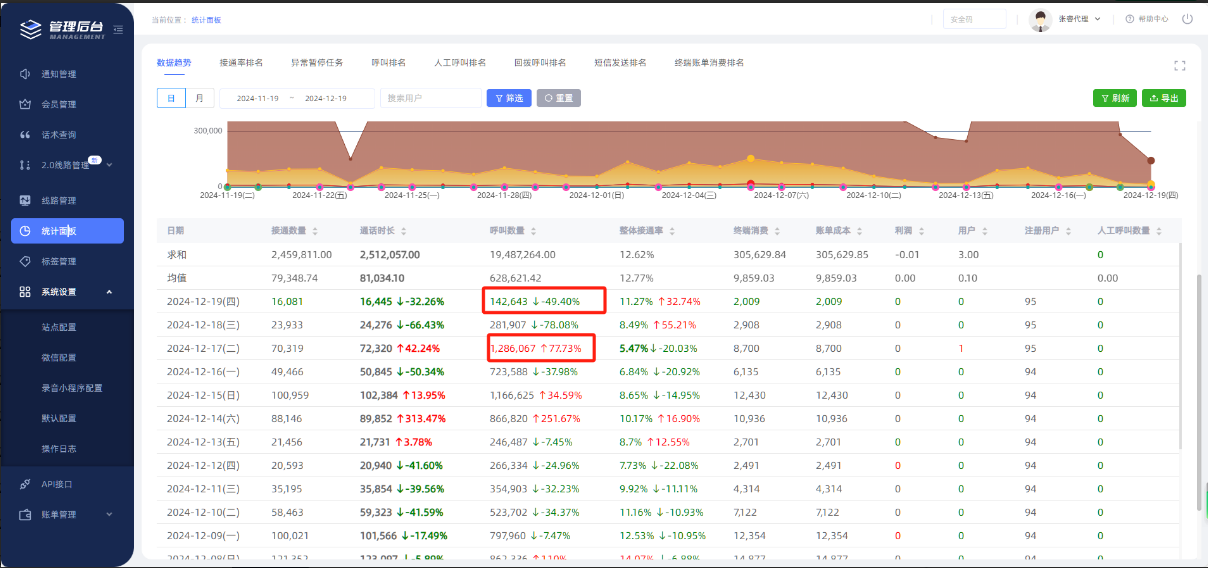1208x568 pixels.
Task: Click the green 导出 export button
Action: pos(1164,98)
